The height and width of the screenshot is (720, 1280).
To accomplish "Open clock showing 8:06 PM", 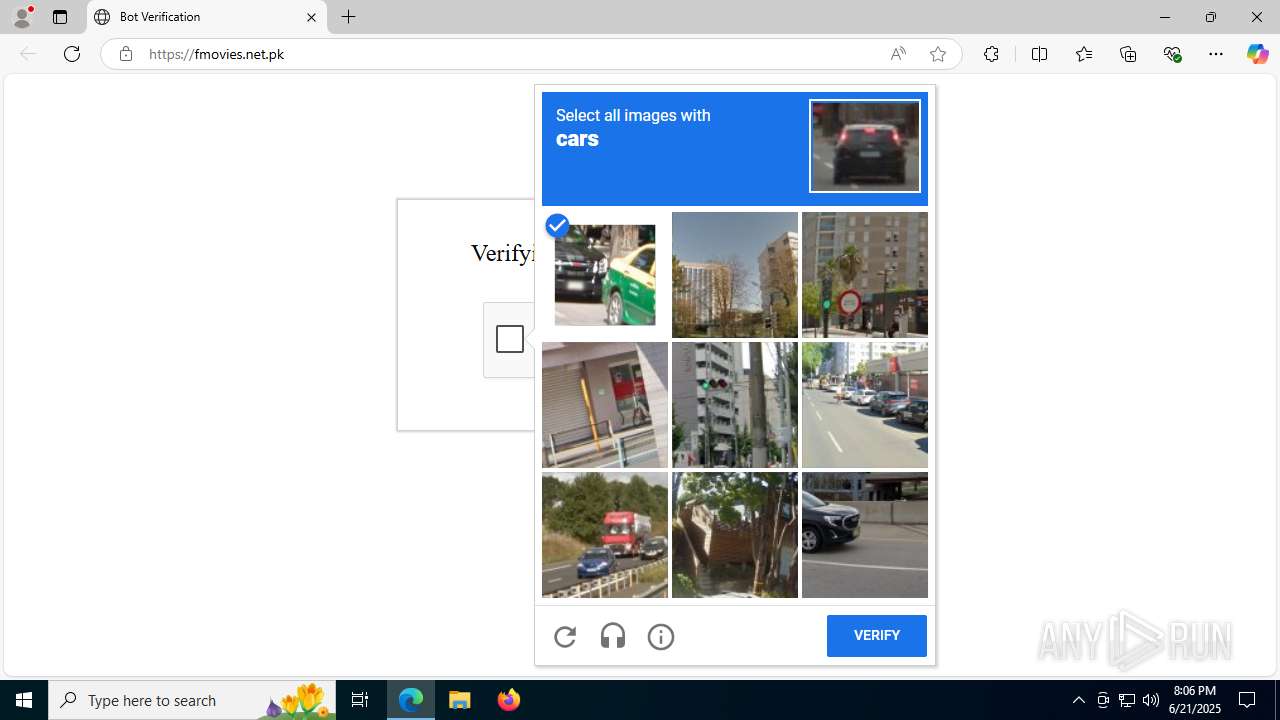I will click(x=1196, y=700).
